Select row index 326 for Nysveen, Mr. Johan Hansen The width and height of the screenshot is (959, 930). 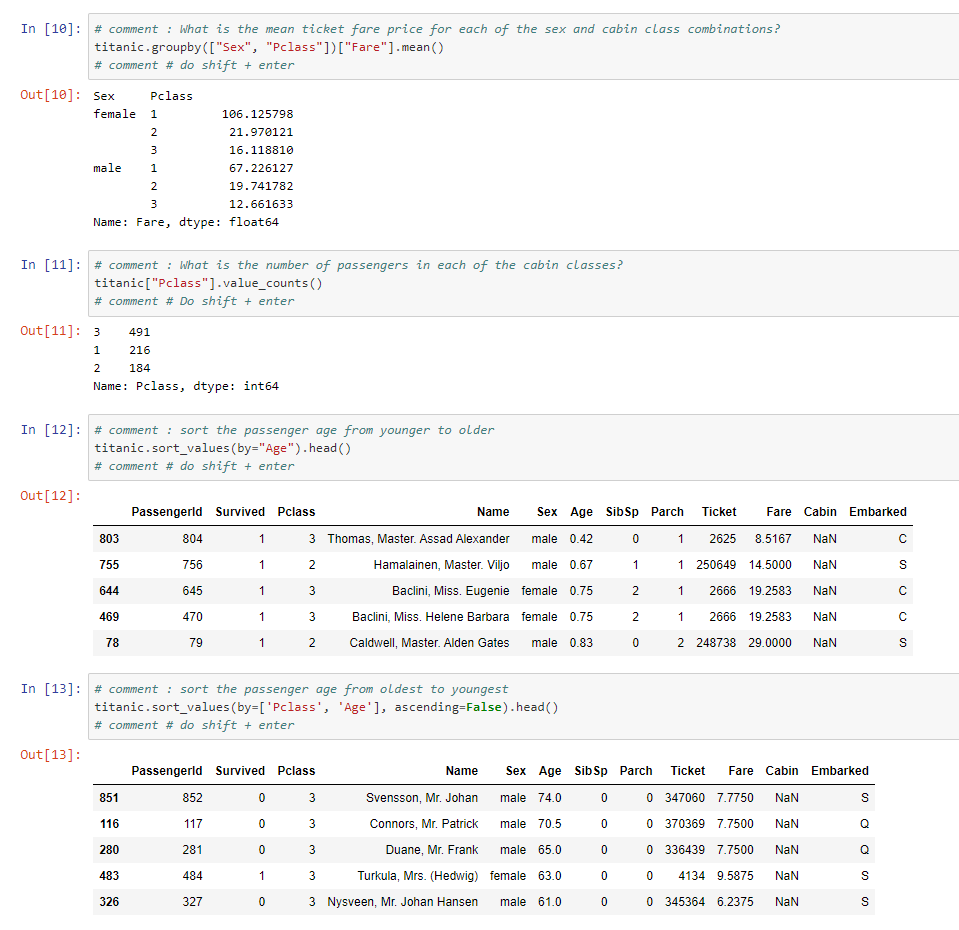tap(109, 902)
